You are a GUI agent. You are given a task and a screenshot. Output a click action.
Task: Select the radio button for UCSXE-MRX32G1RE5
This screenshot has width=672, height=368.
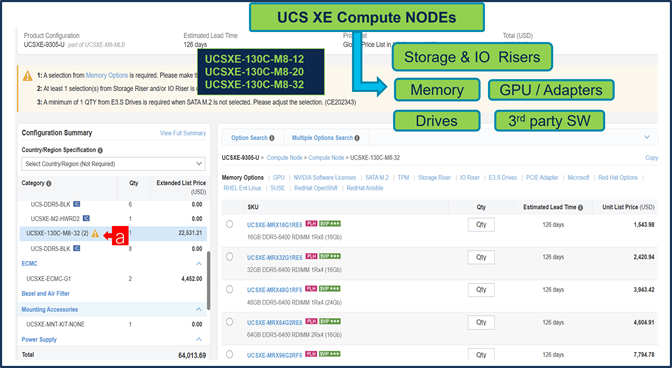point(230,257)
